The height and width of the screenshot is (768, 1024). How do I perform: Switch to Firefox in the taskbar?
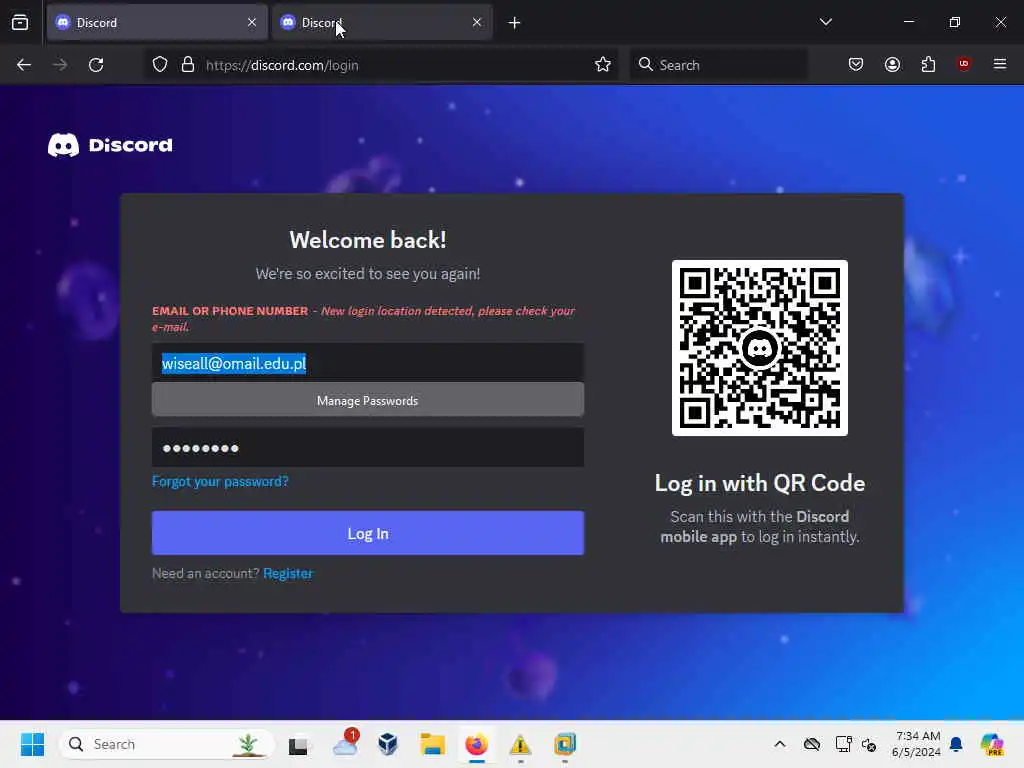[477, 744]
